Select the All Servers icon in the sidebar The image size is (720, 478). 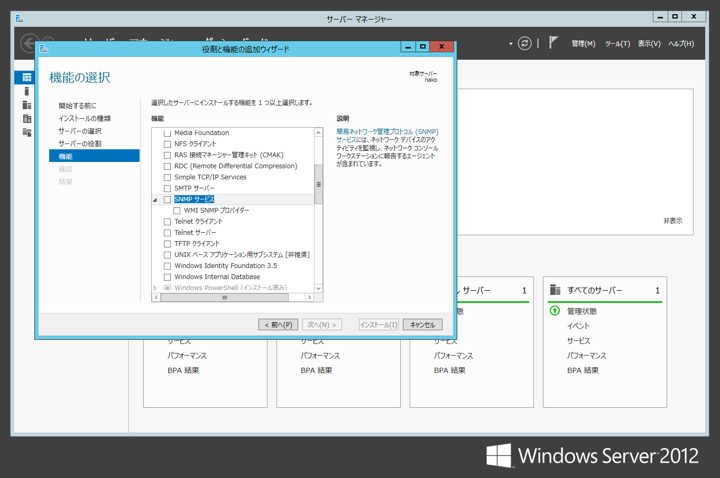pos(27,105)
